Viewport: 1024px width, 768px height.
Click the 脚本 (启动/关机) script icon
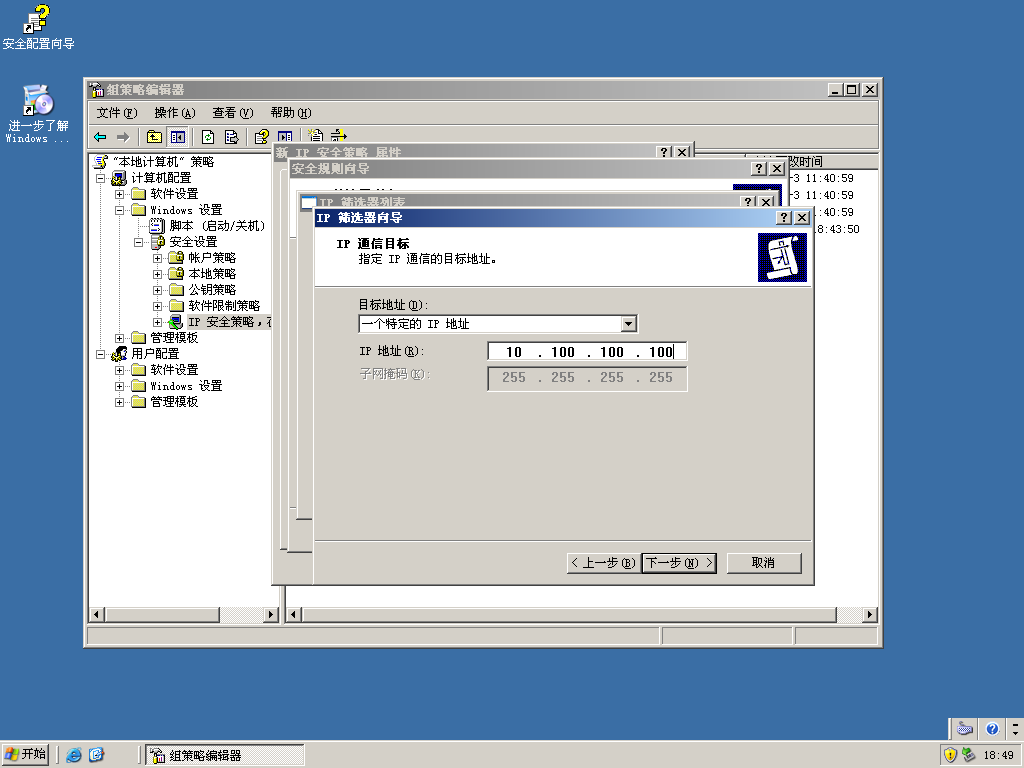(x=157, y=226)
